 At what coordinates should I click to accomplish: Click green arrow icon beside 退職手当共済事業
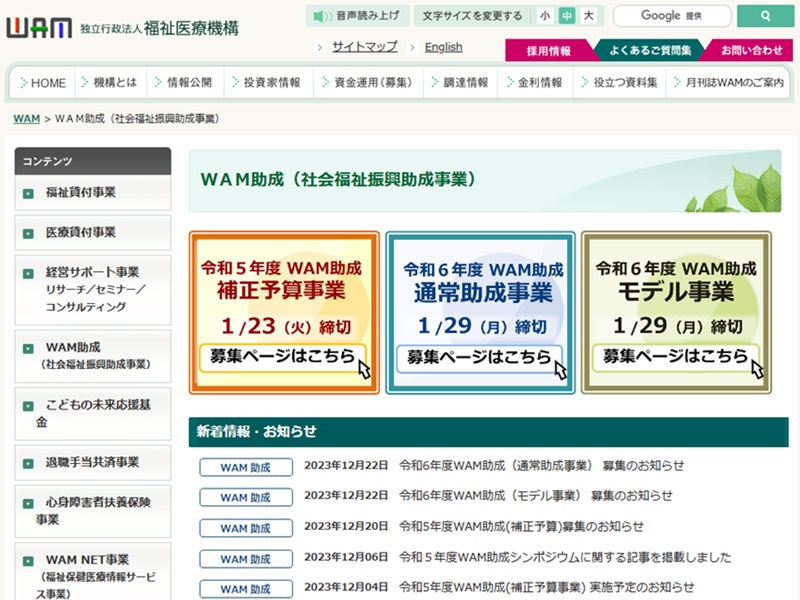tap(29, 463)
